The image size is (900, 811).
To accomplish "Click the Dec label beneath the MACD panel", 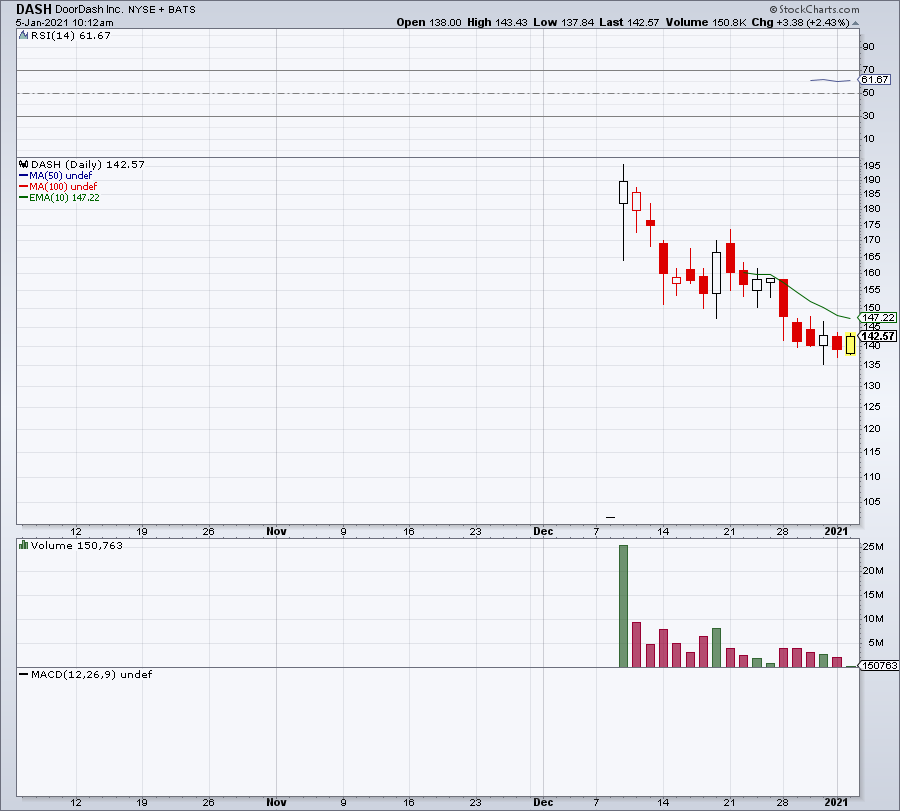I will point(543,802).
